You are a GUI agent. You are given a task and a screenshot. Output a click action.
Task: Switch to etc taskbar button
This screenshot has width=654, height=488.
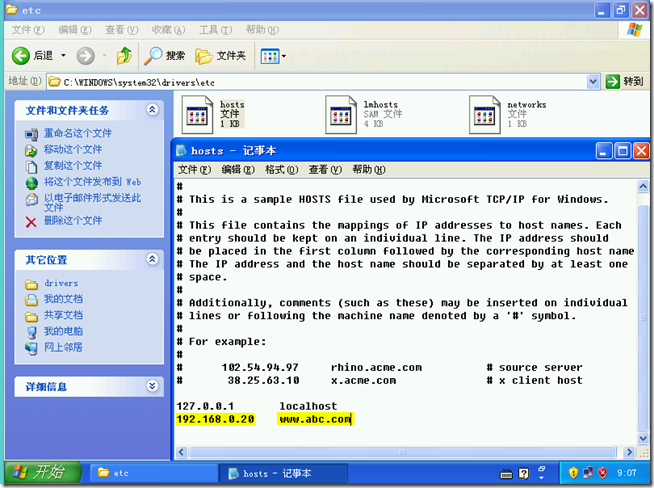point(153,473)
